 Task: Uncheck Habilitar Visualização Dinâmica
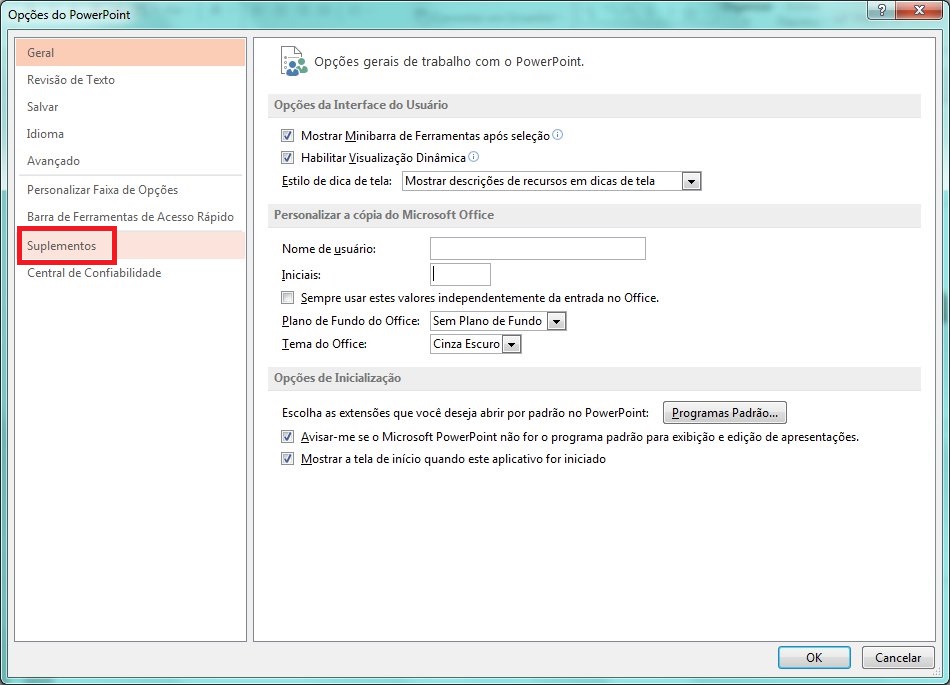(x=288, y=157)
